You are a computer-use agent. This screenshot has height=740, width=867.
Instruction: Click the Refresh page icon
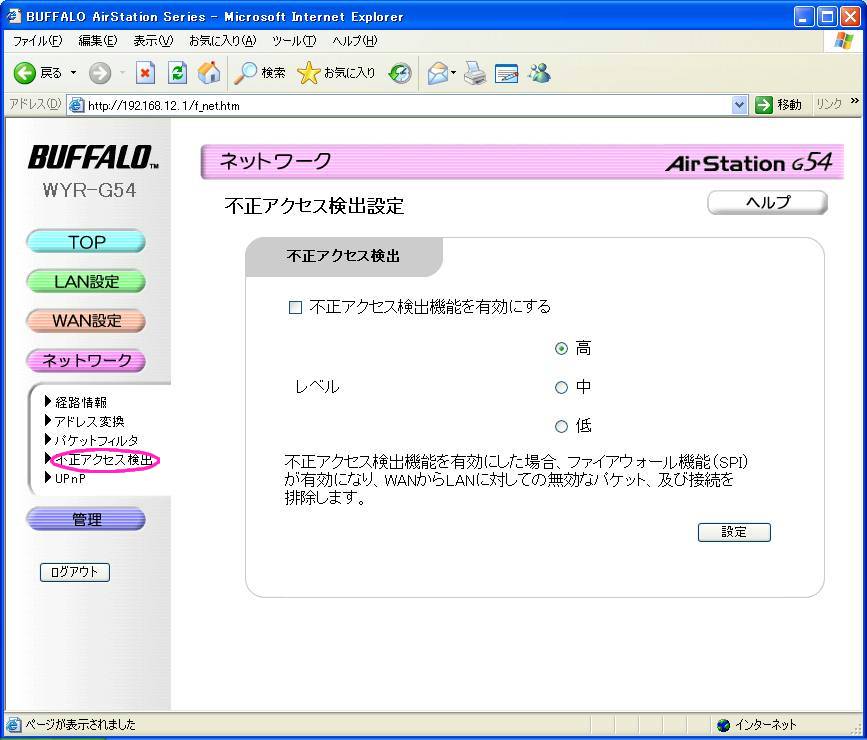tap(177, 73)
